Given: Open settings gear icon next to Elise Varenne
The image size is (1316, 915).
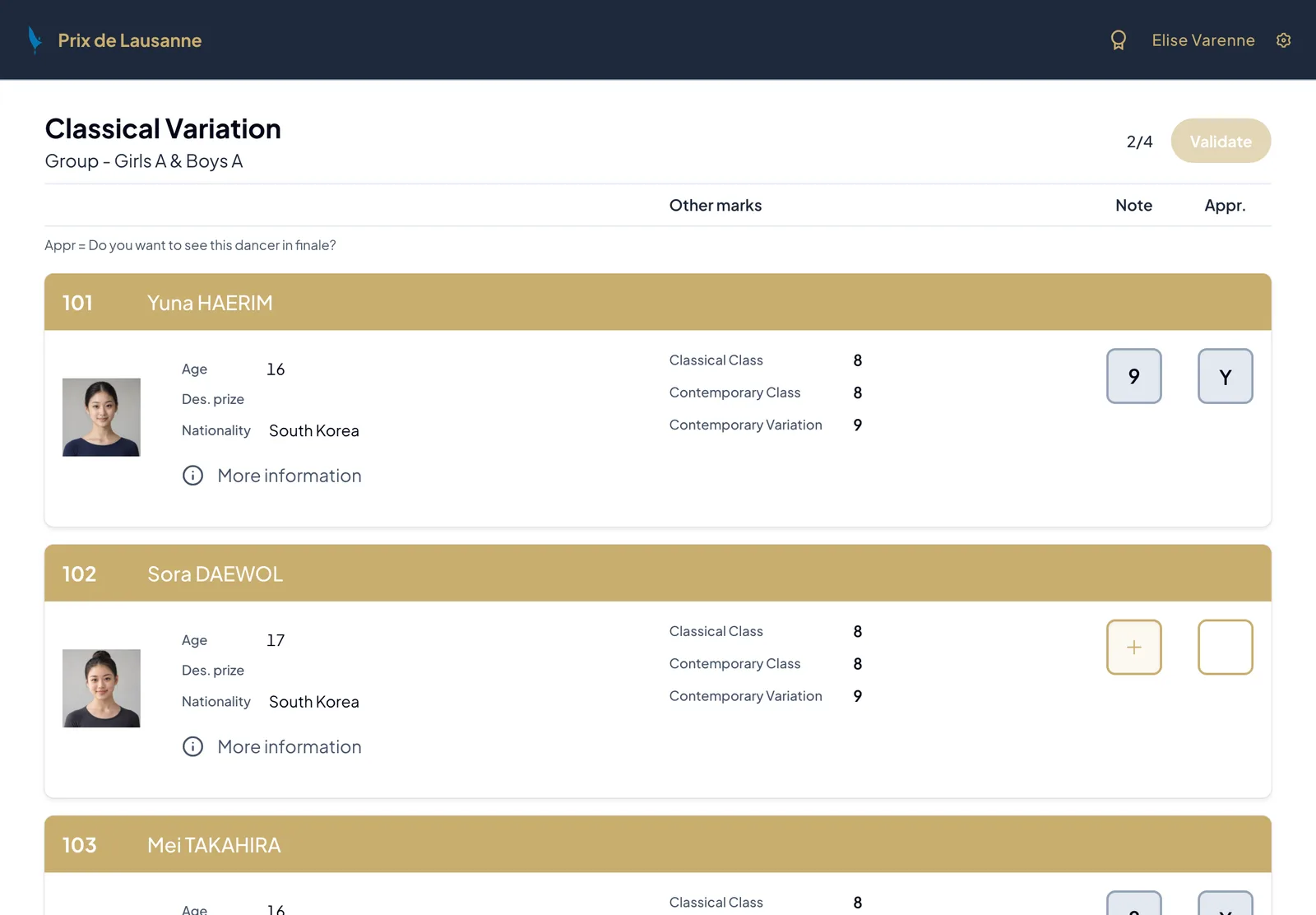Looking at the screenshot, I should coord(1283,40).
